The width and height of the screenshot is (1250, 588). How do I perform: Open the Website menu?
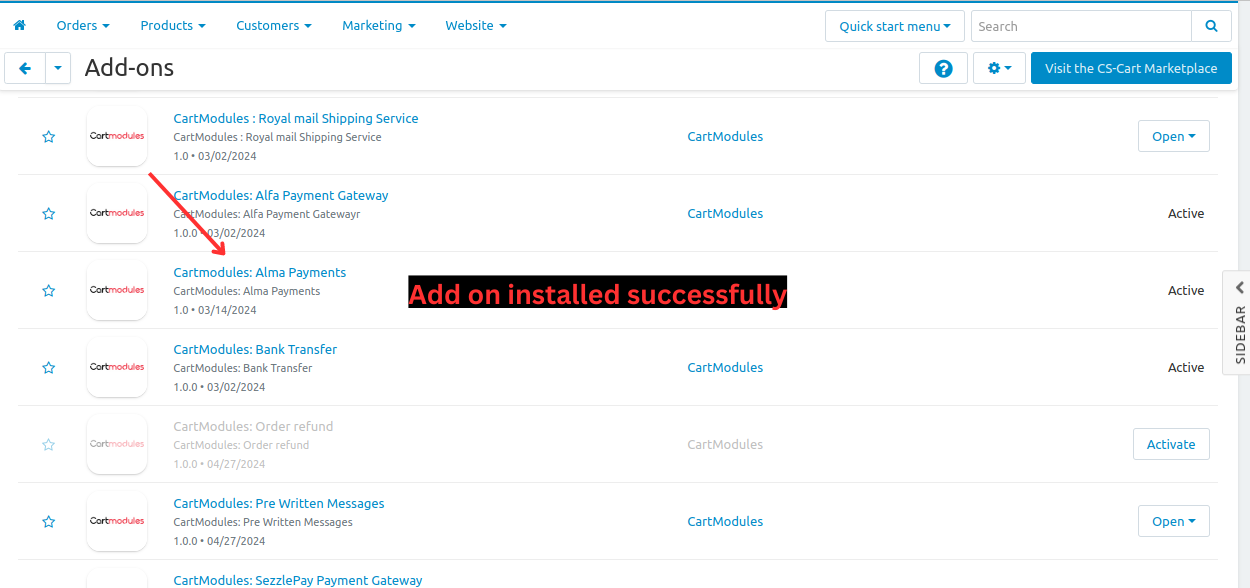[476, 25]
